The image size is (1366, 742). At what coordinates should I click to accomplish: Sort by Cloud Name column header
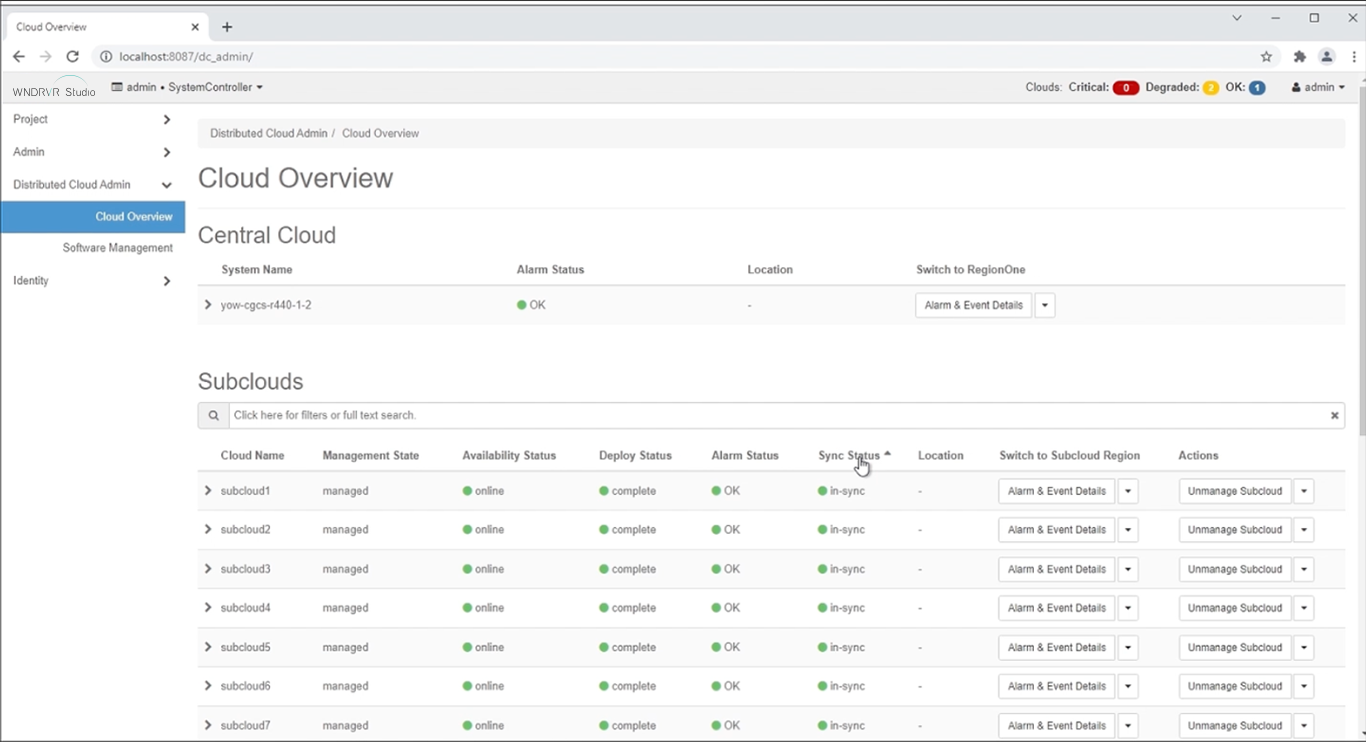pyautogui.click(x=252, y=455)
